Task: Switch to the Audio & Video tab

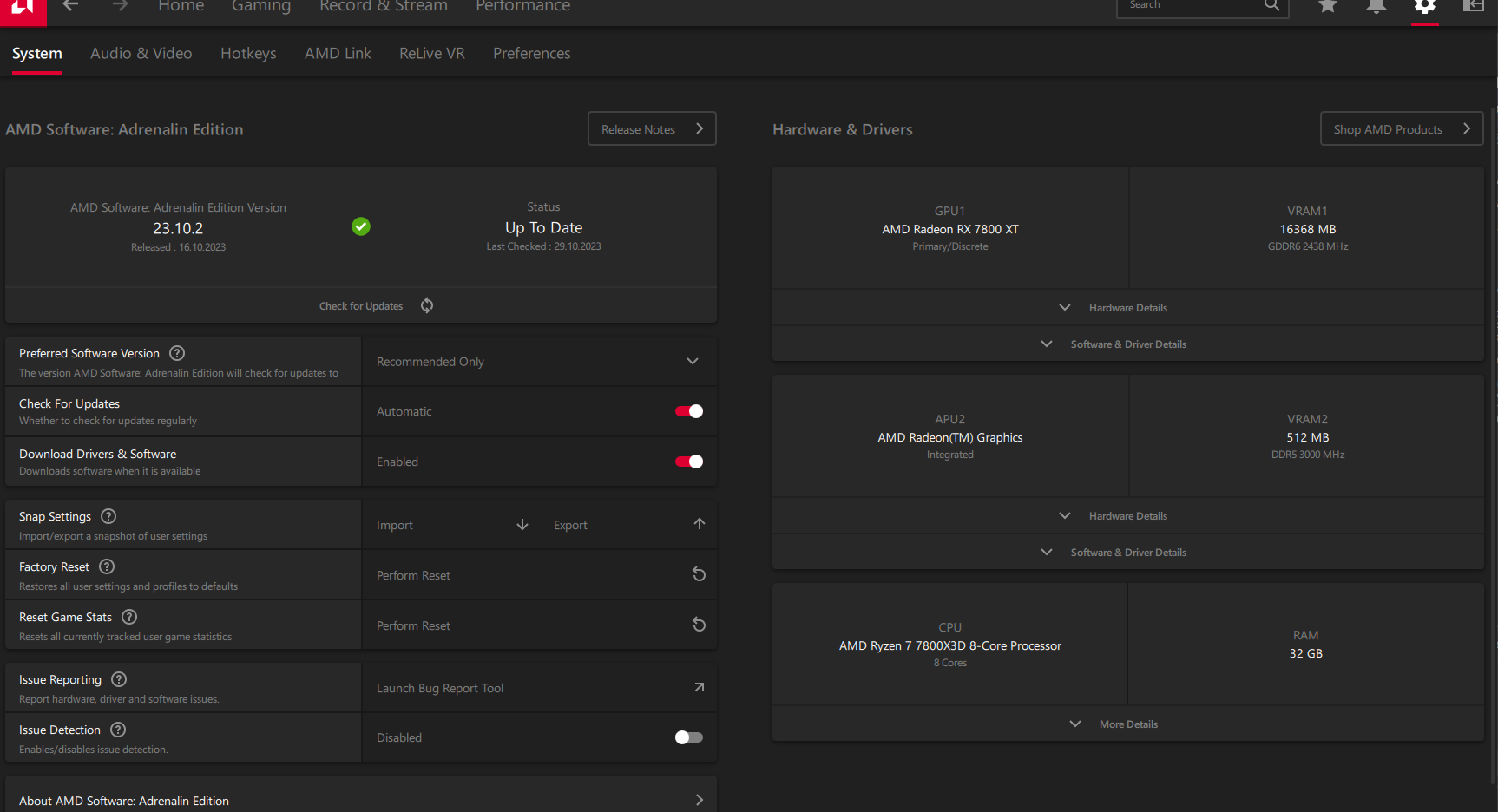Action: coord(141,54)
